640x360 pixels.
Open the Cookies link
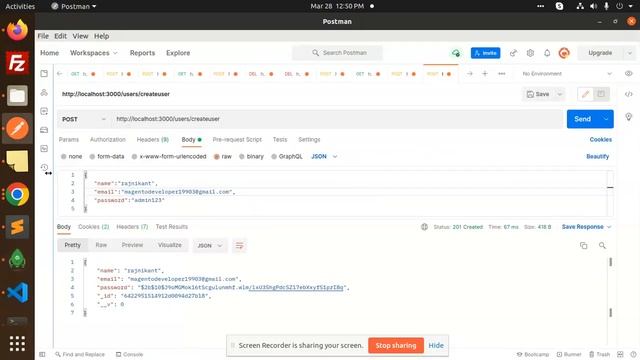pos(600,140)
